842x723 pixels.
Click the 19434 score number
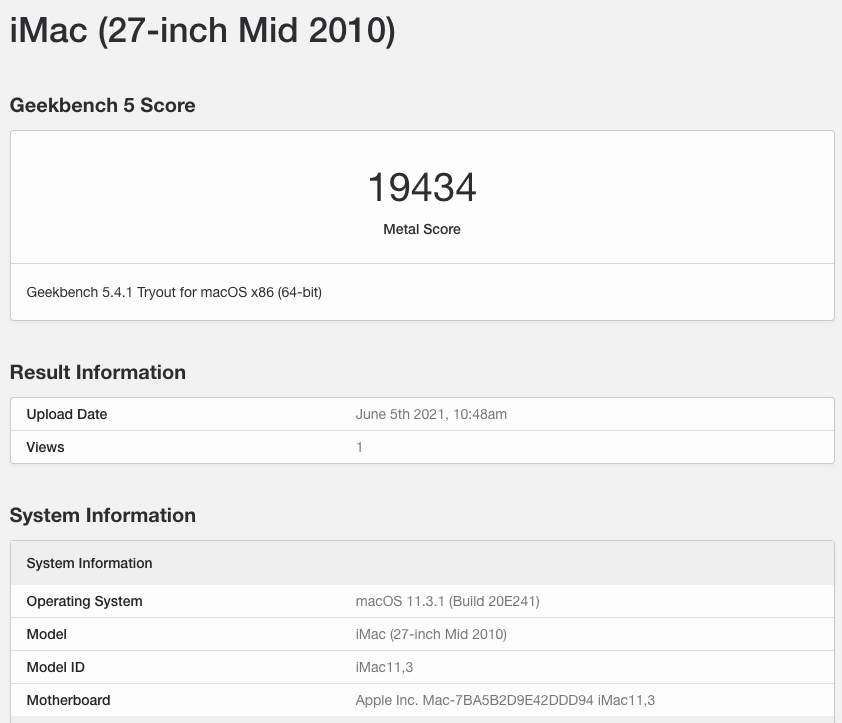tap(421, 187)
